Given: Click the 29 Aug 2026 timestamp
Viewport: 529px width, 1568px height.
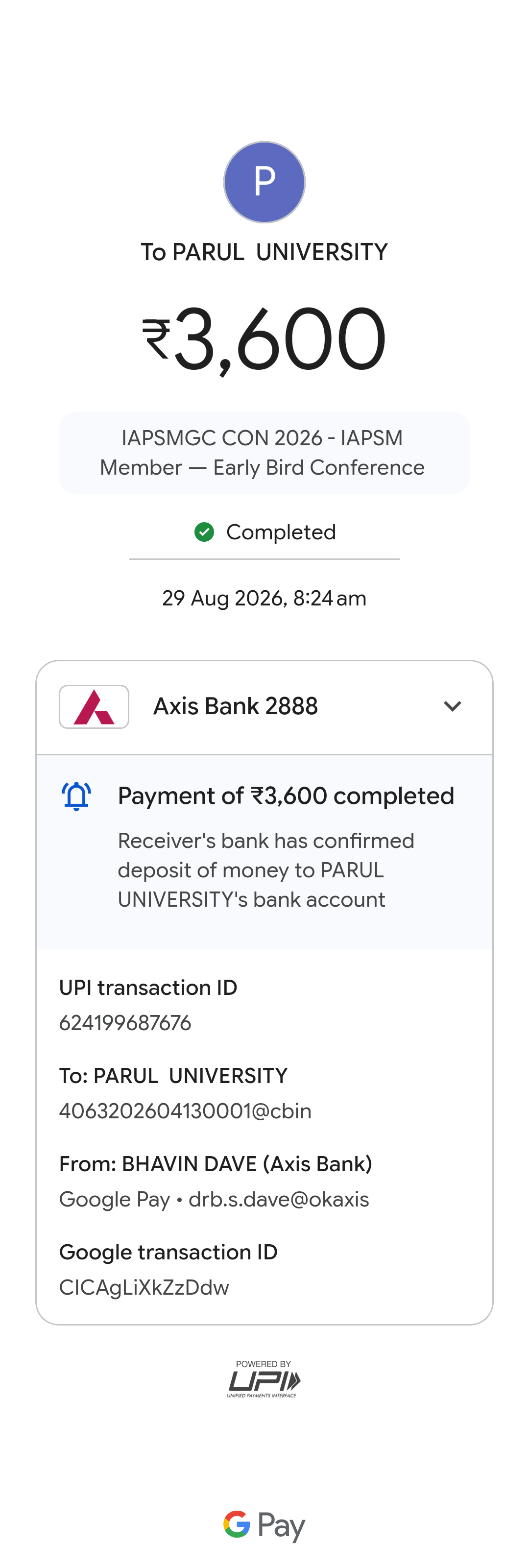Looking at the screenshot, I should (x=264, y=598).
